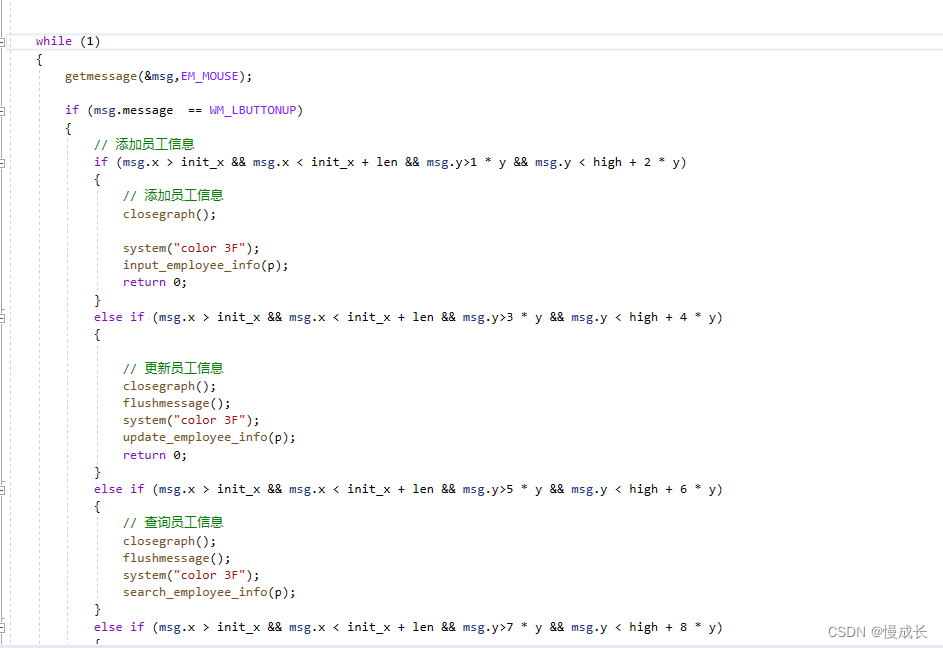Click flushmessage(); above update_employee_info
This screenshot has height=648, width=943.
click(x=176, y=403)
